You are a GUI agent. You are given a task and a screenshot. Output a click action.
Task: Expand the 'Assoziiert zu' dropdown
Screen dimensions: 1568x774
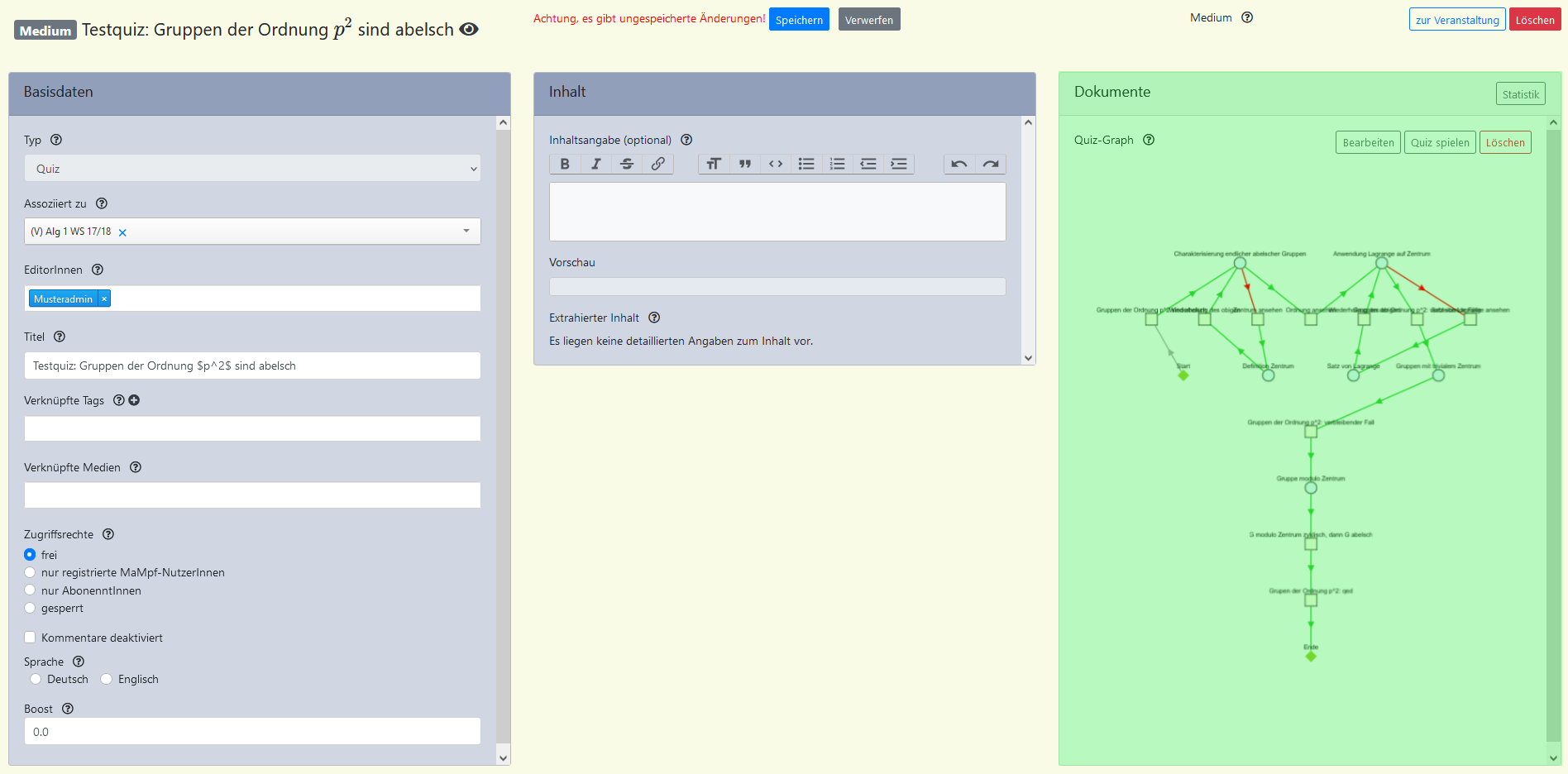pyautogui.click(x=466, y=232)
